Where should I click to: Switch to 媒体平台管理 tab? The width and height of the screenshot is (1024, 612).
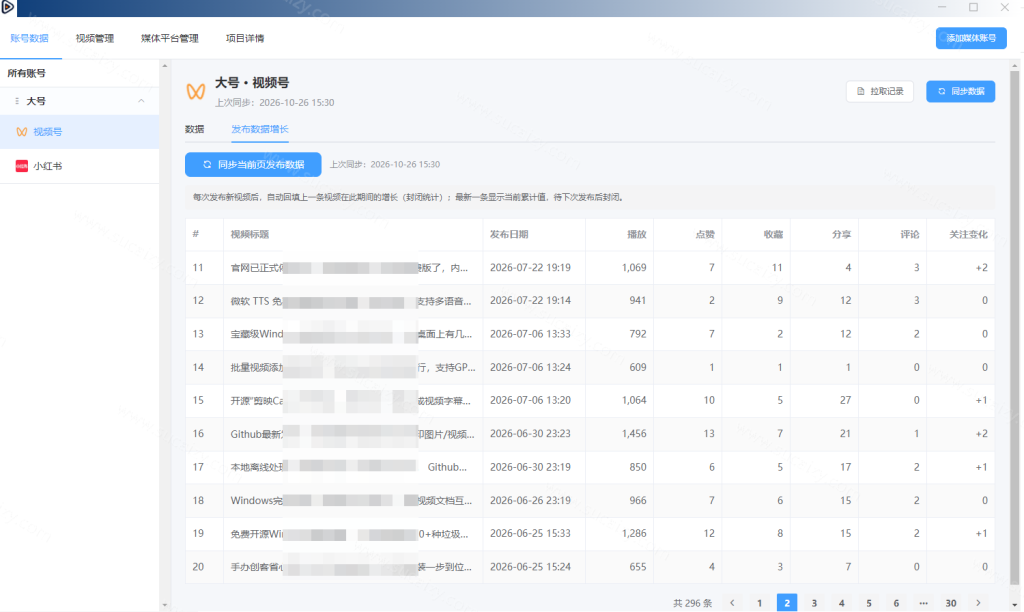tap(170, 39)
